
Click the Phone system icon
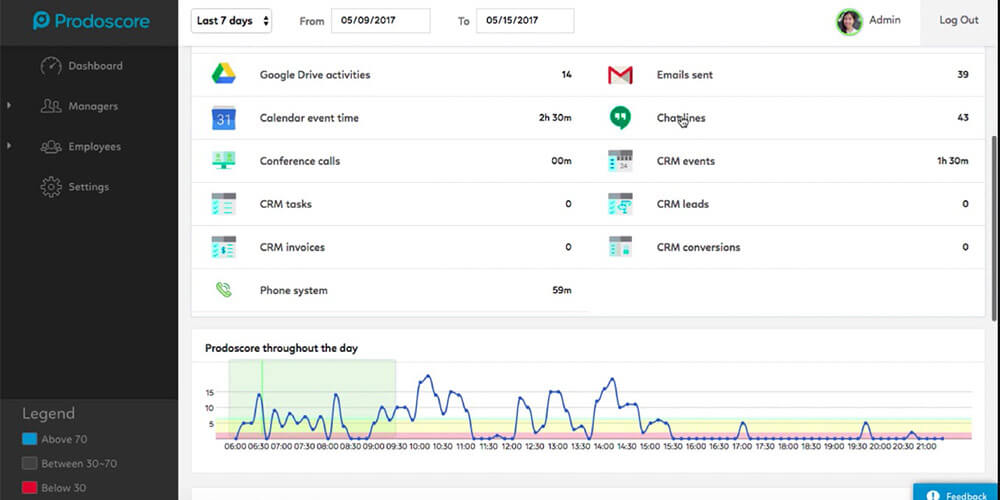click(224, 290)
